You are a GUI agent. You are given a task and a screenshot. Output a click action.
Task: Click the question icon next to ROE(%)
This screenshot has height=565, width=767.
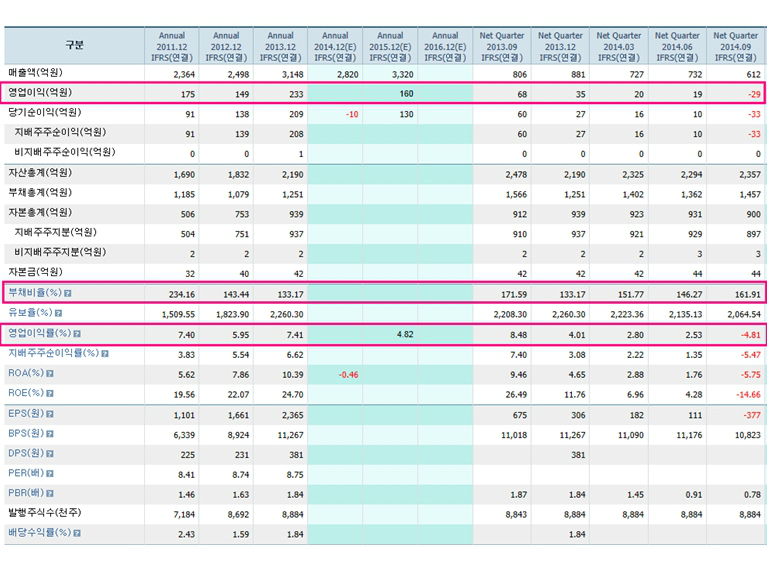pos(50,393)
